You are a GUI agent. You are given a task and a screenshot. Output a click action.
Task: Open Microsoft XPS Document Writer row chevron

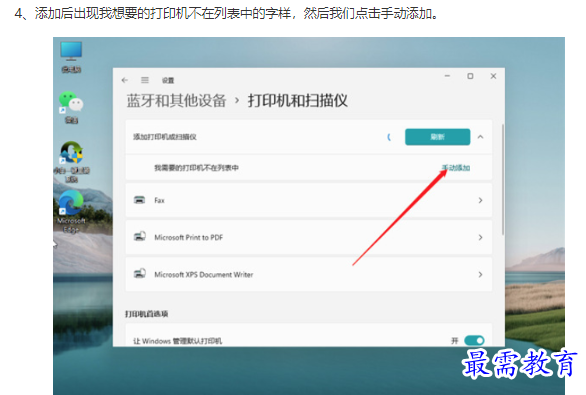point(481,275)
